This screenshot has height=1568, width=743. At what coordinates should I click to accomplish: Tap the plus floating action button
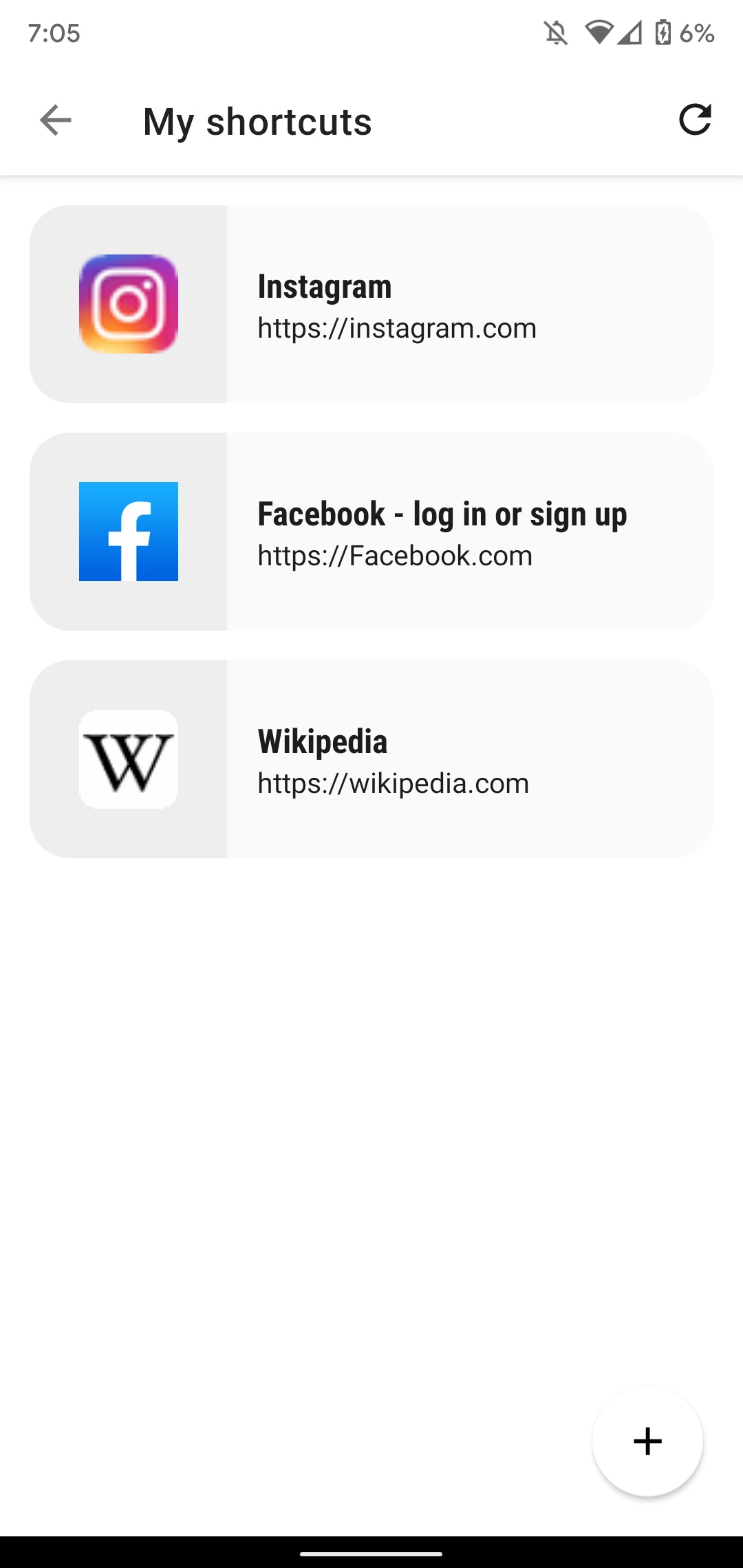pyautogui.click(x=647, y=1441)
